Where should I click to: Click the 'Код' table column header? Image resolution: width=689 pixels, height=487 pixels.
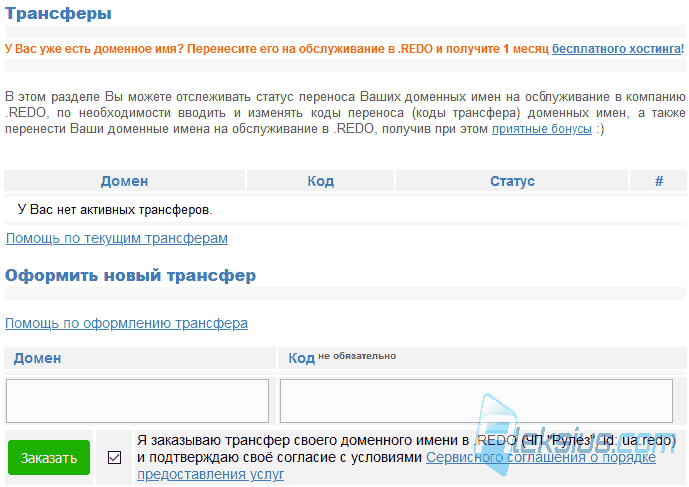tap(320, 181)
